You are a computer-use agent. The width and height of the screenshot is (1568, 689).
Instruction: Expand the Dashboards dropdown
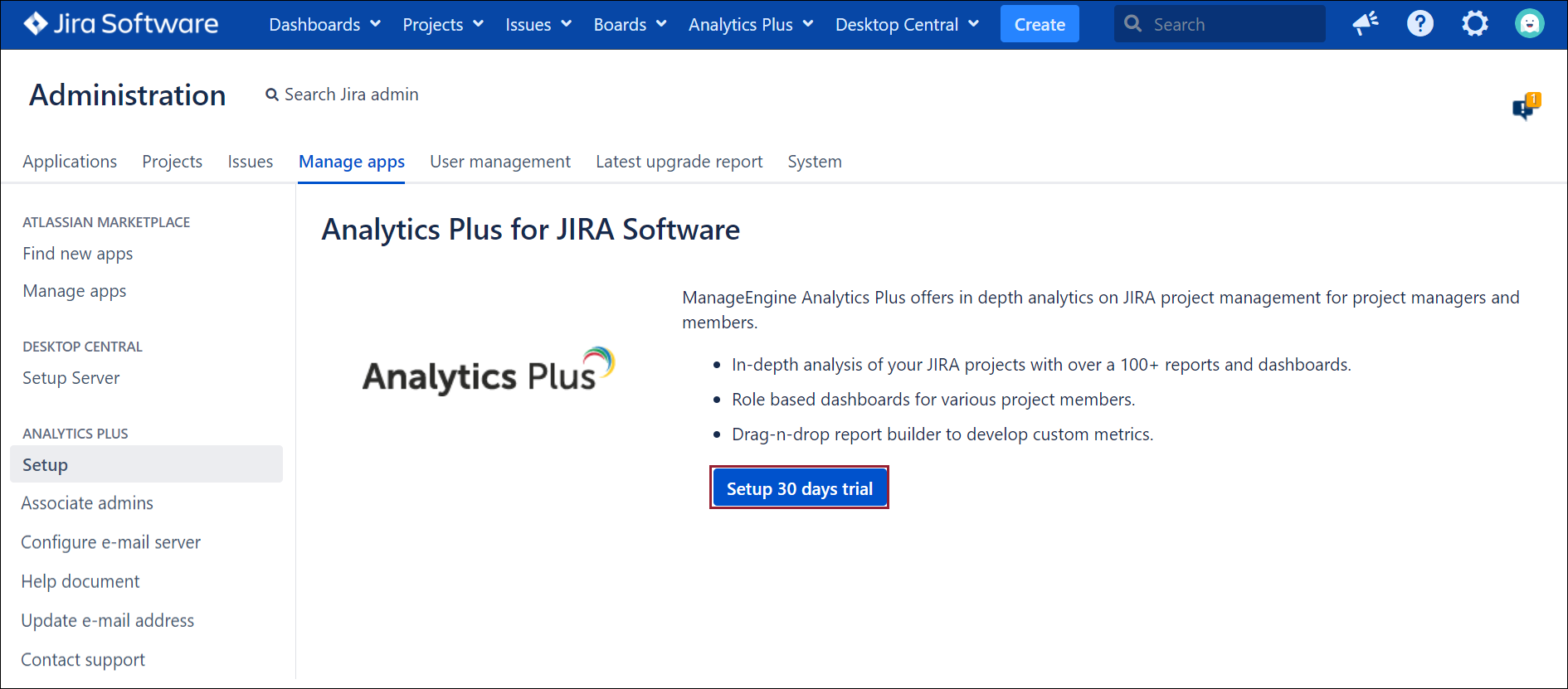324,25
